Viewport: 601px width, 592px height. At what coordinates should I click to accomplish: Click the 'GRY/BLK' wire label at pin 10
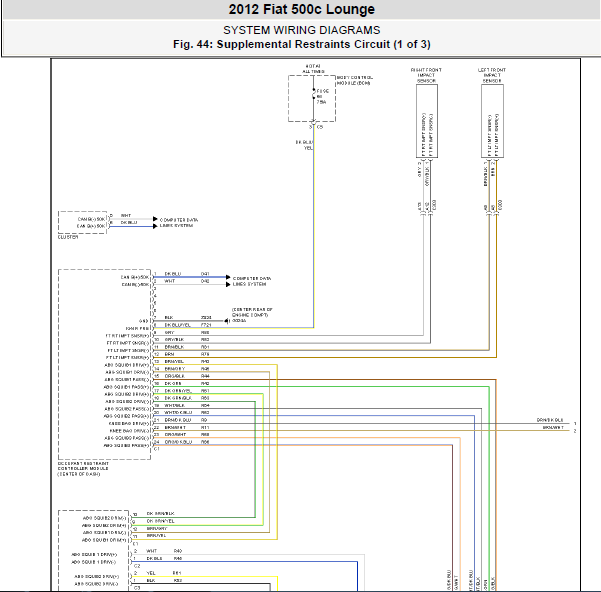[x=174, y=339]
